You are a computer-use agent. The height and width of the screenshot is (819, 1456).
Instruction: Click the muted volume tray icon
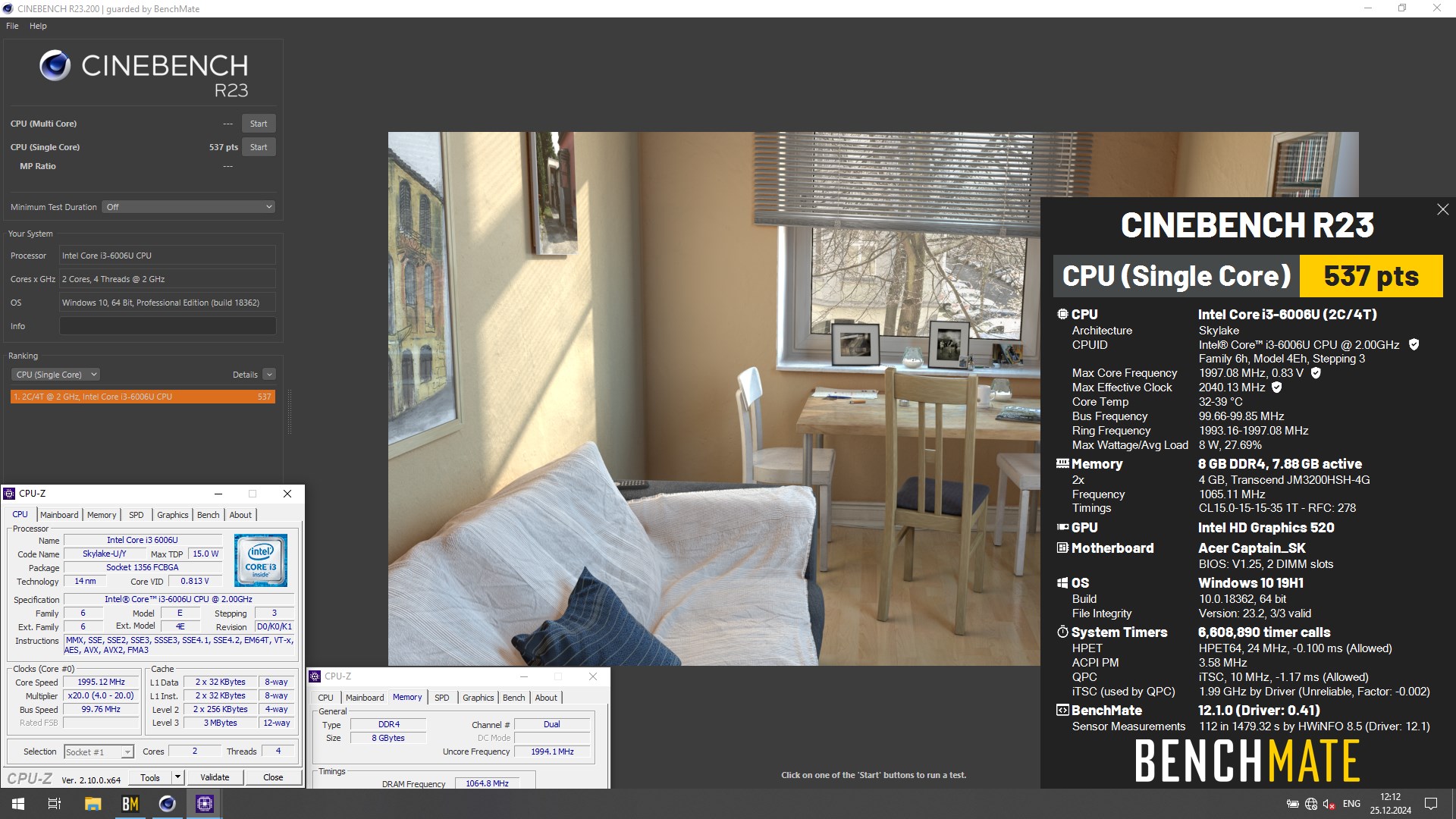[1329, 804]
